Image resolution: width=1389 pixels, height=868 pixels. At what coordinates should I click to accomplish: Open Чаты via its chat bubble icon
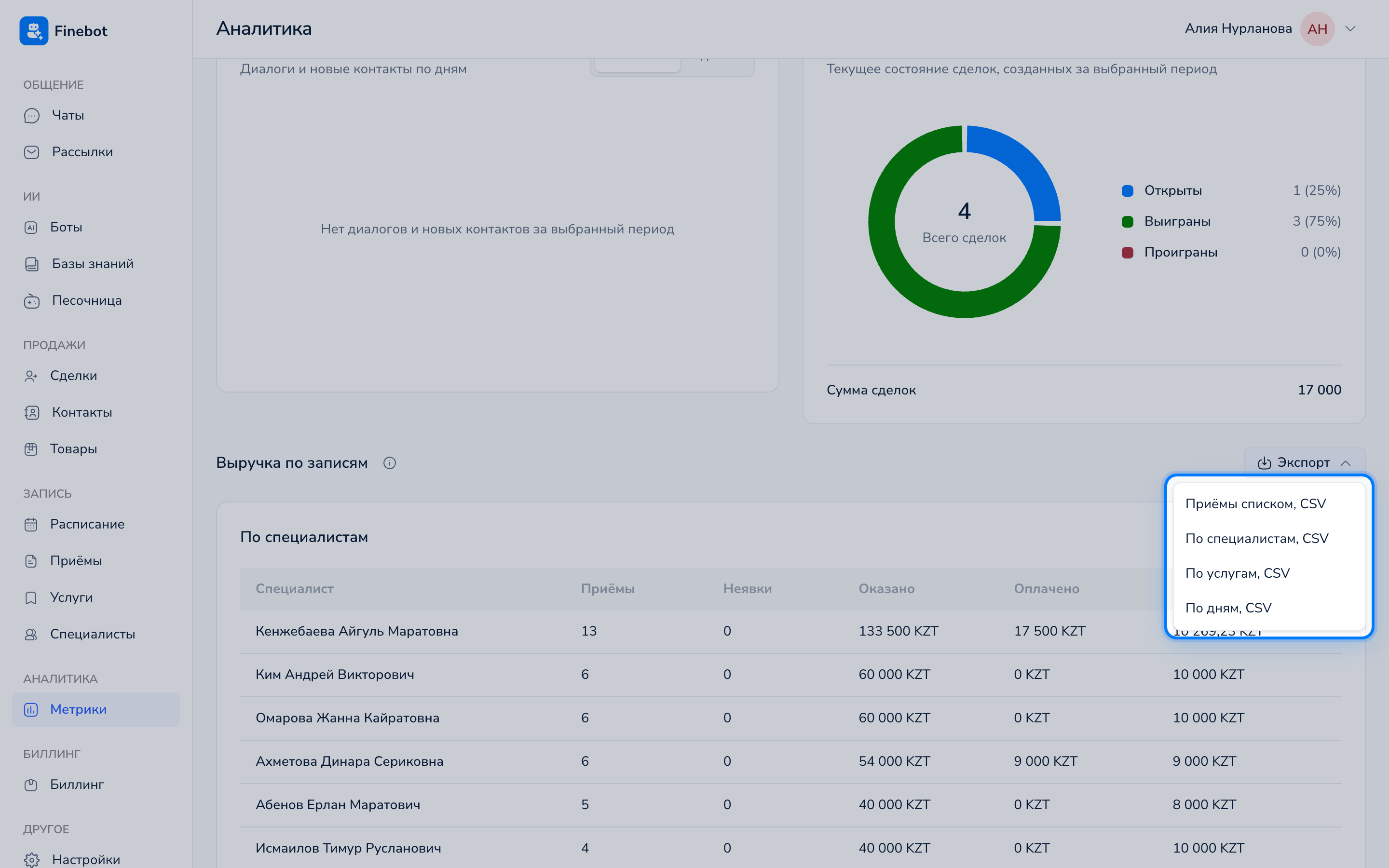(x=31, y=115)
